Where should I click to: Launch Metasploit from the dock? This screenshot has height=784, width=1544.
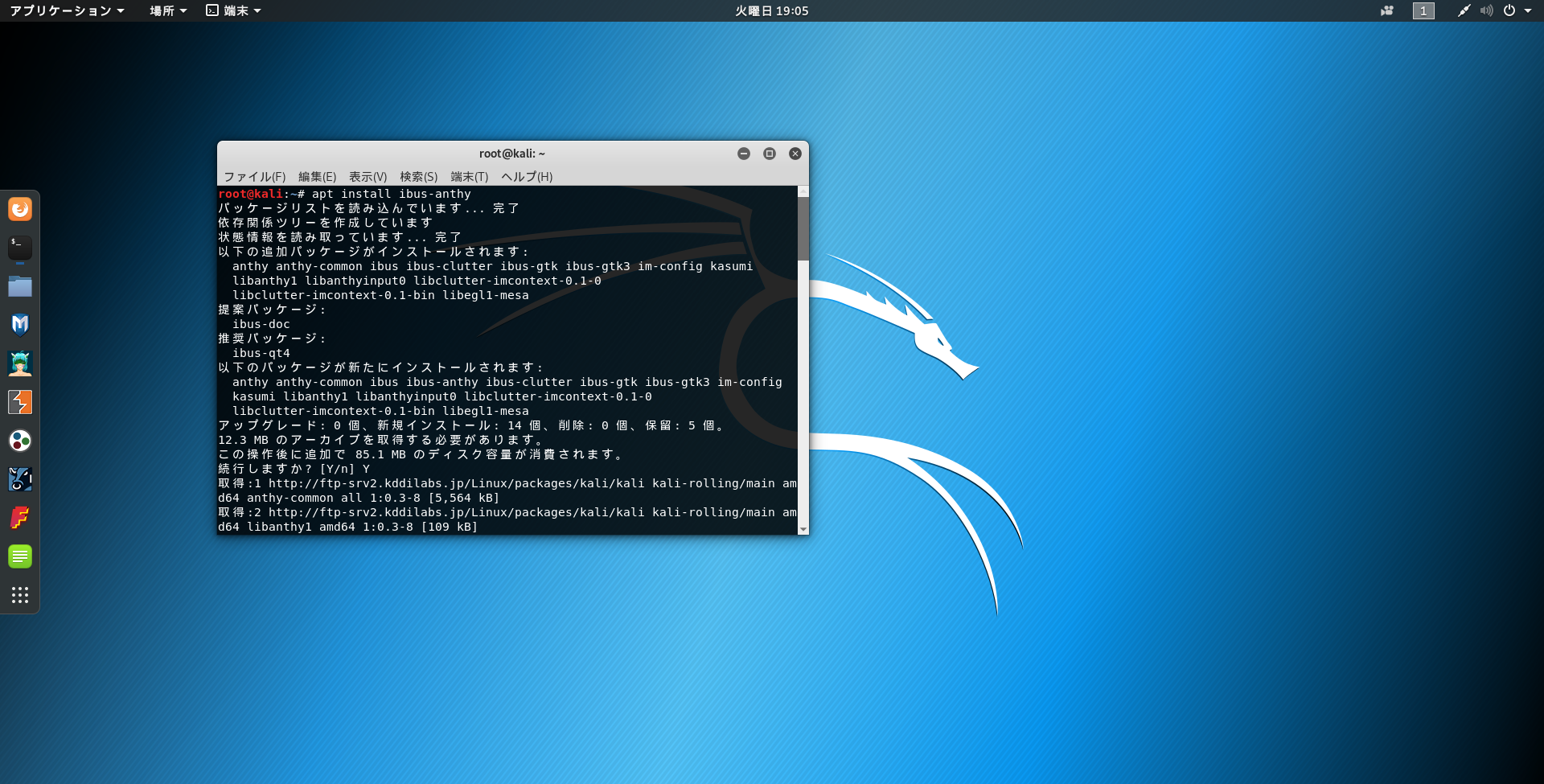click(20, 325)
